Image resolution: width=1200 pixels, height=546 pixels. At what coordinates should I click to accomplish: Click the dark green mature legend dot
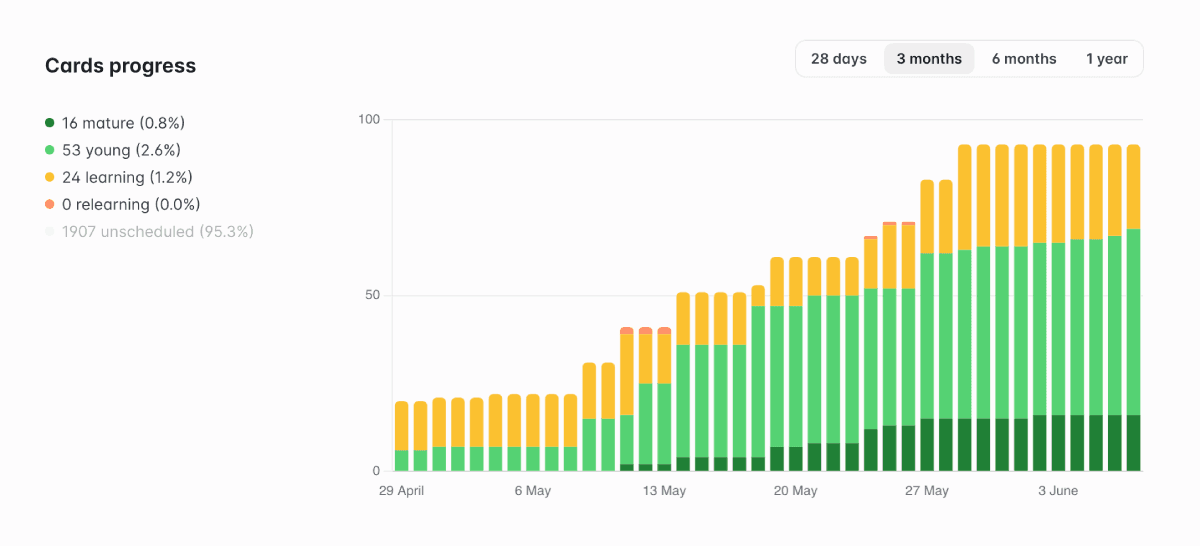[x=50, y=123]
